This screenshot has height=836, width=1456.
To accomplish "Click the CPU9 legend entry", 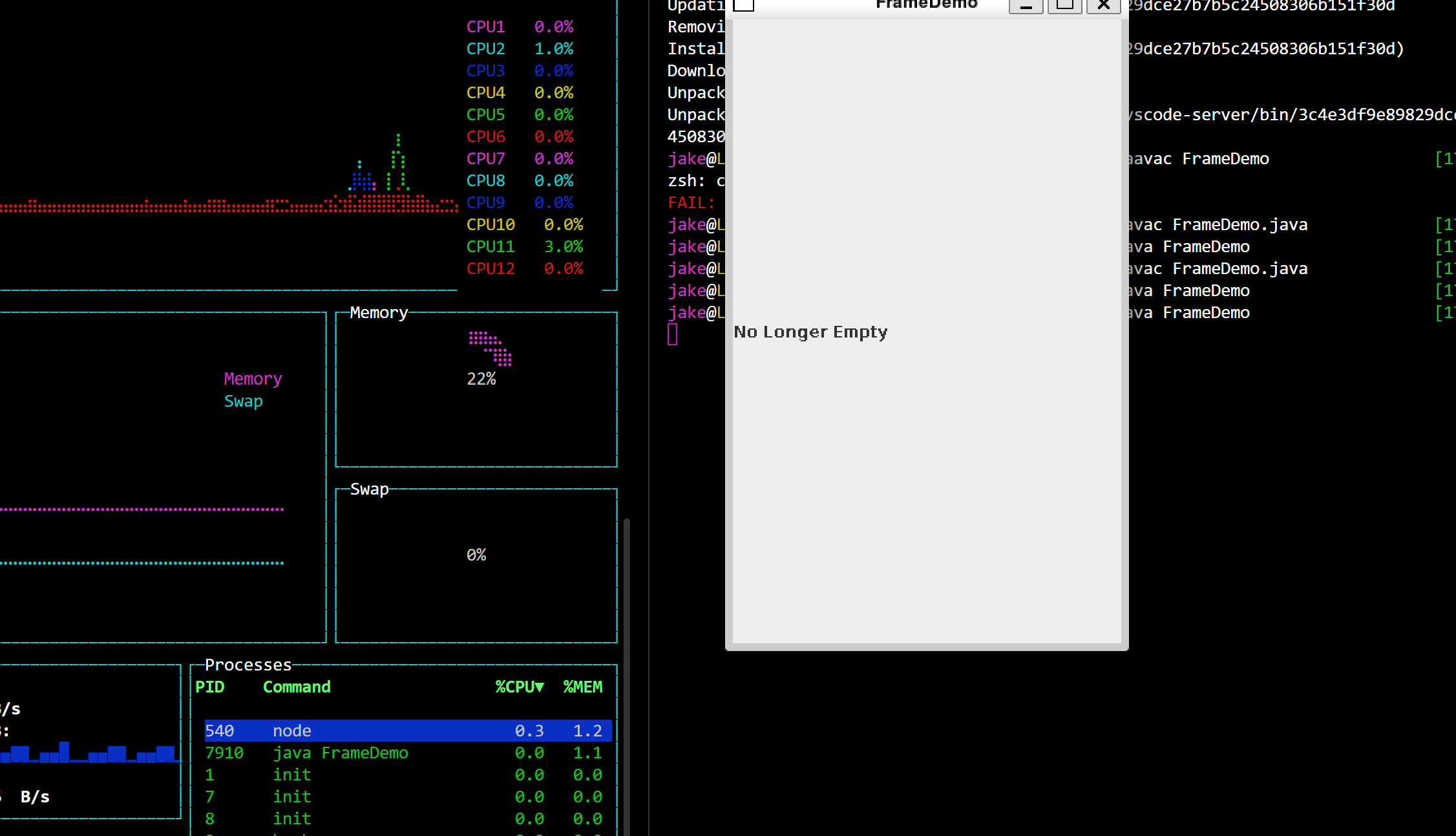I will [x=520, y=202].
